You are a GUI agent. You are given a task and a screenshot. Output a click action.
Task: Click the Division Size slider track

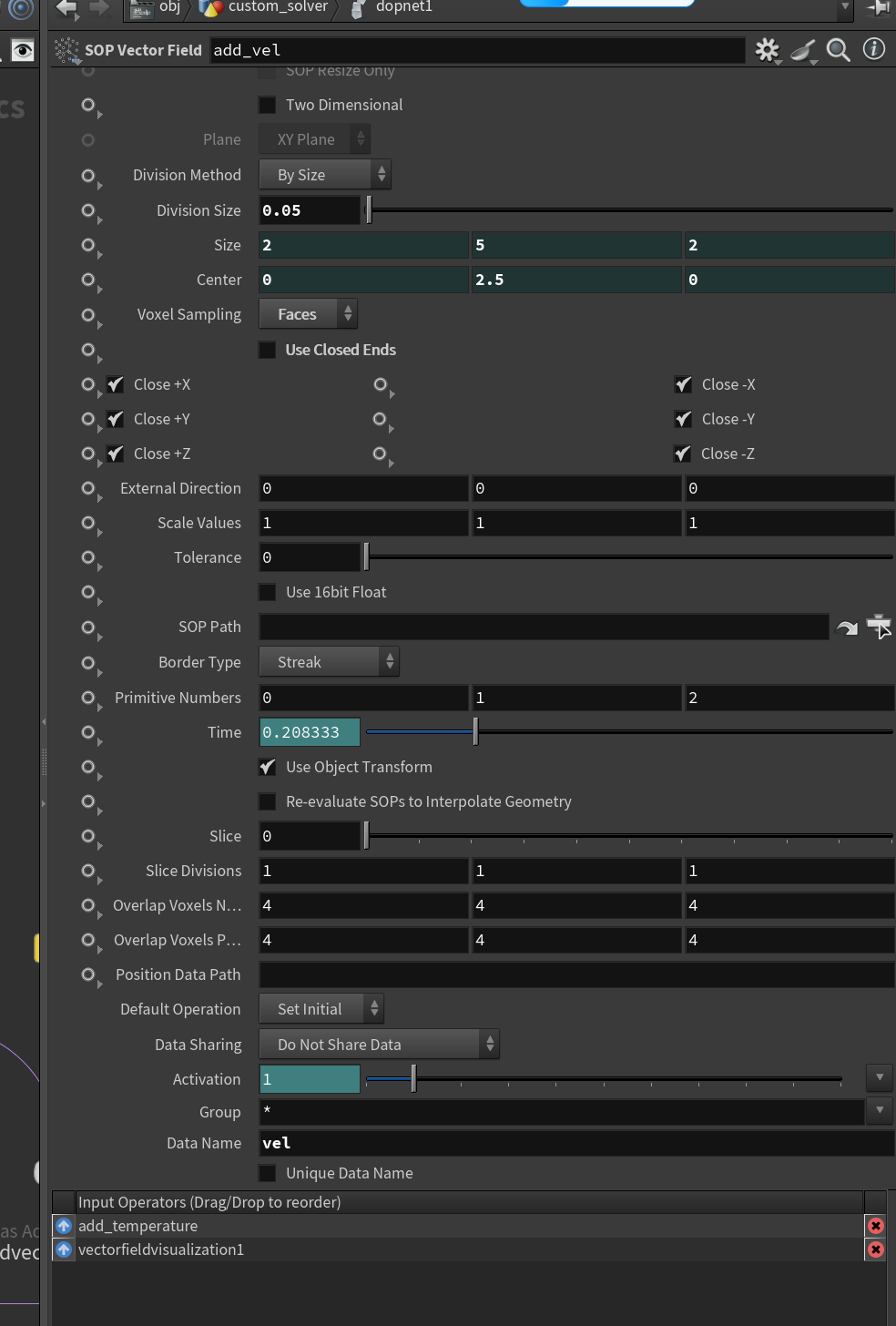(x=629, y=210)
